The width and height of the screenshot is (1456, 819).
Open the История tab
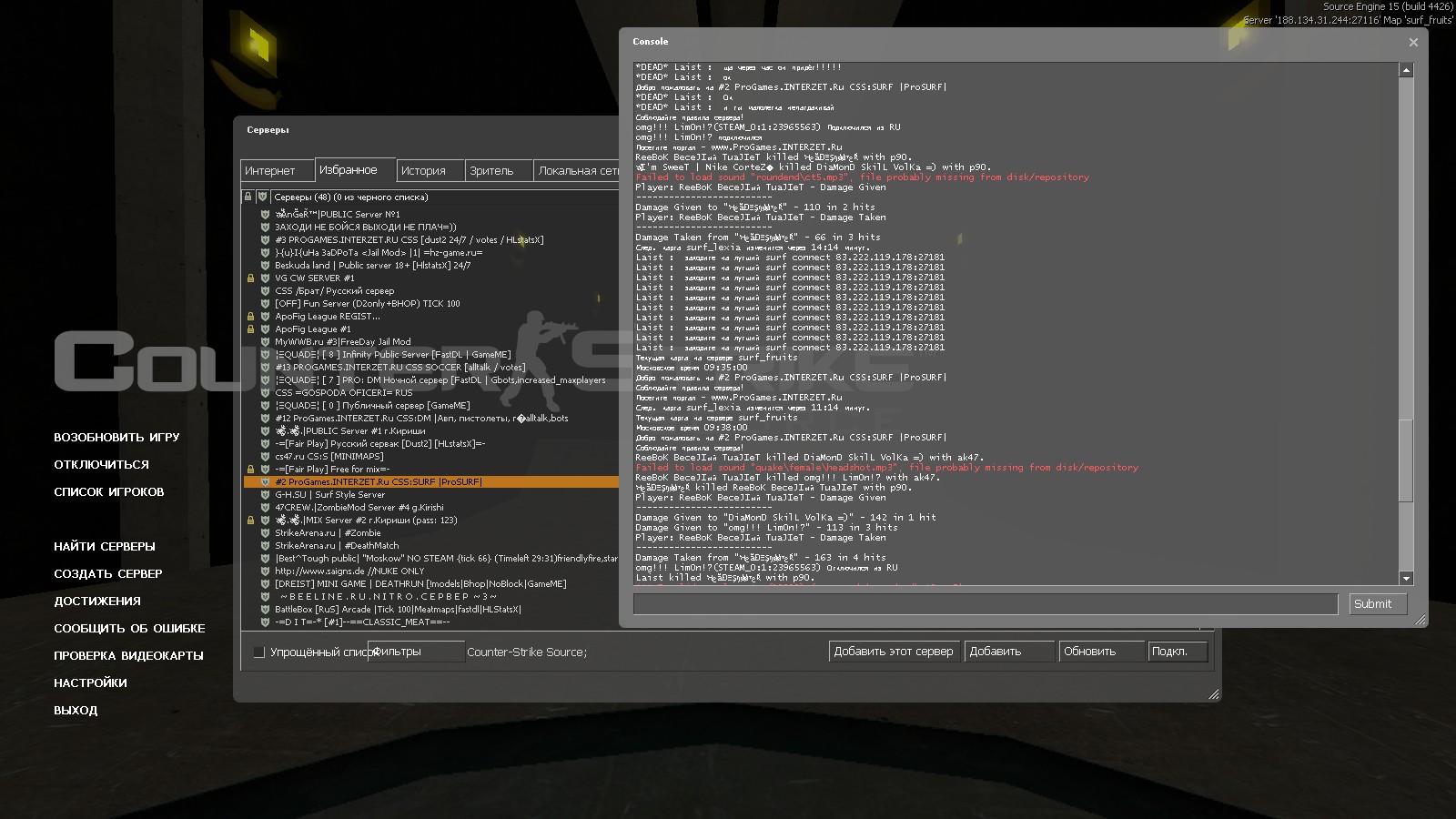point(431,171)
